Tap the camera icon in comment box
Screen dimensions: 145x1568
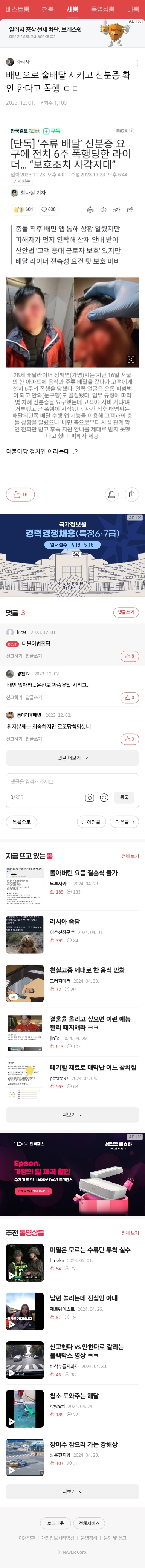(89, 798)
